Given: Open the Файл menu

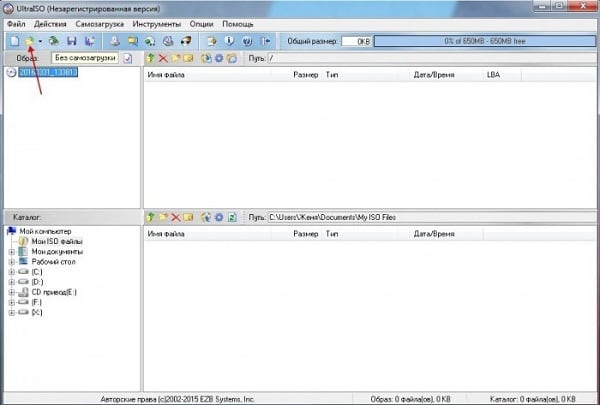Looking at the screenshot, I should pos(16,24).
